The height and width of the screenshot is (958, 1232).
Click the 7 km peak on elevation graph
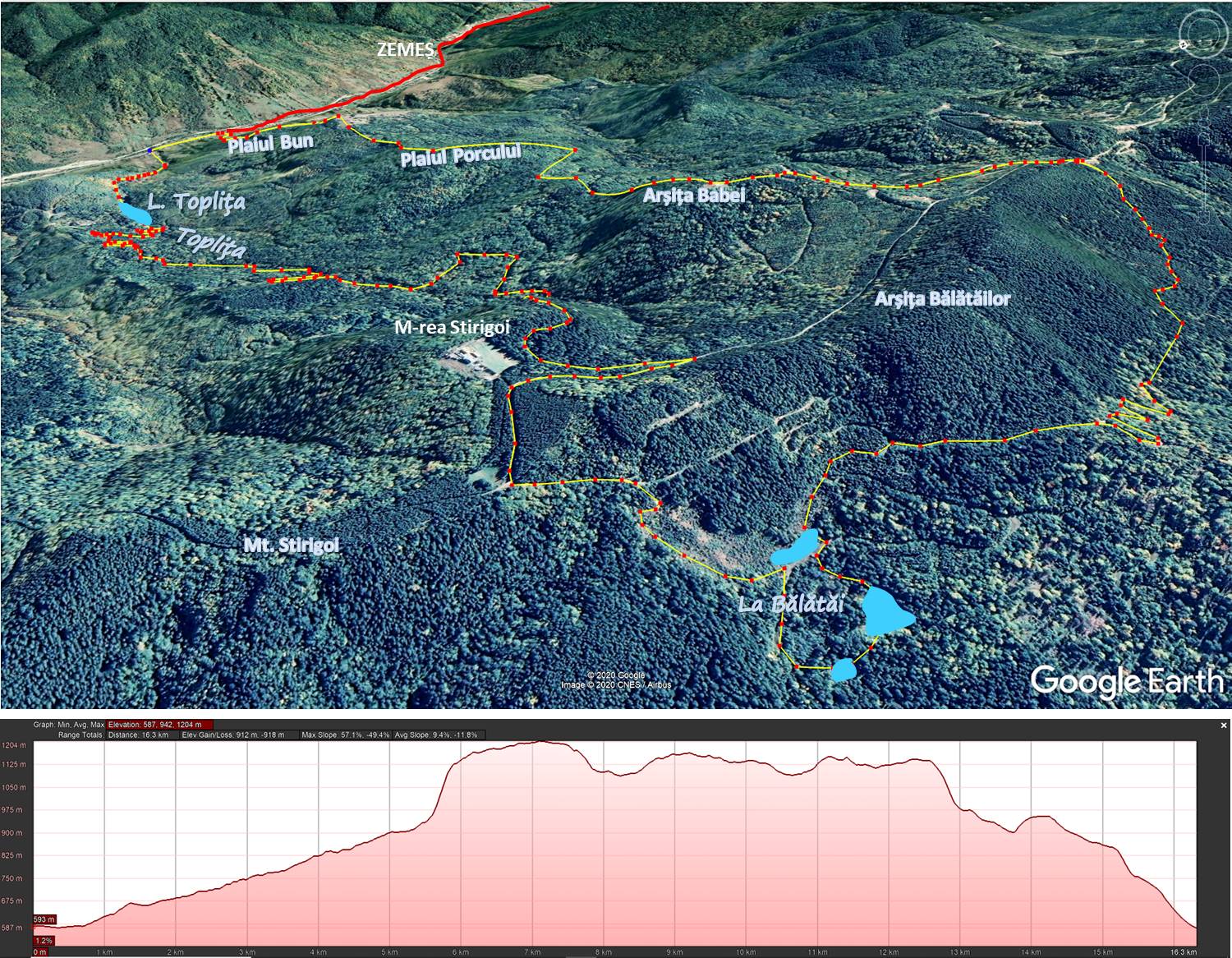point(538,743)
